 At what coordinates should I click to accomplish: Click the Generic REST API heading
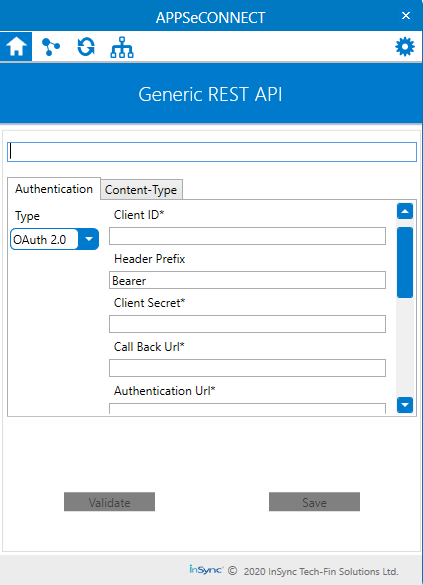tap(210, 94)
